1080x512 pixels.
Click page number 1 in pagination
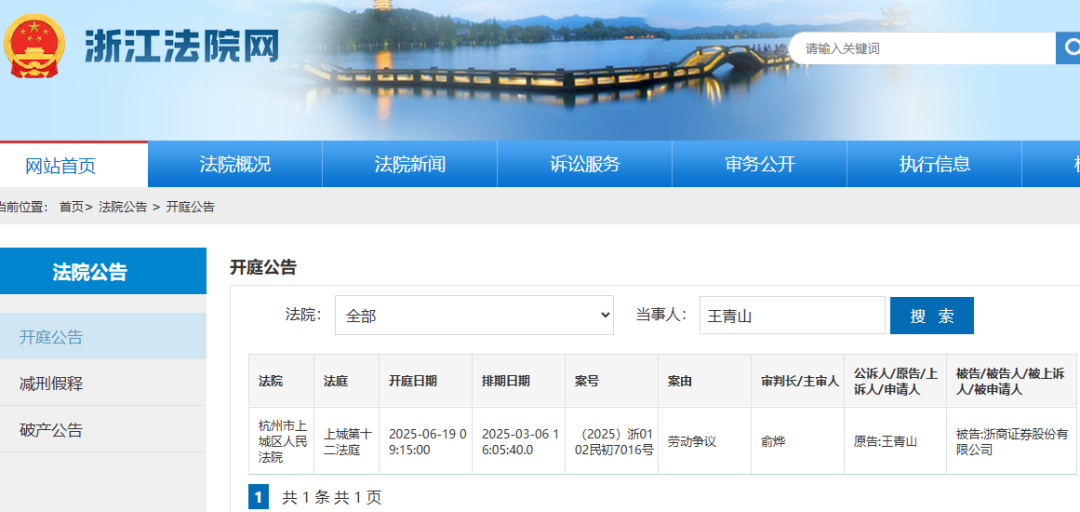pyautogui.click(x=258, y=496)
